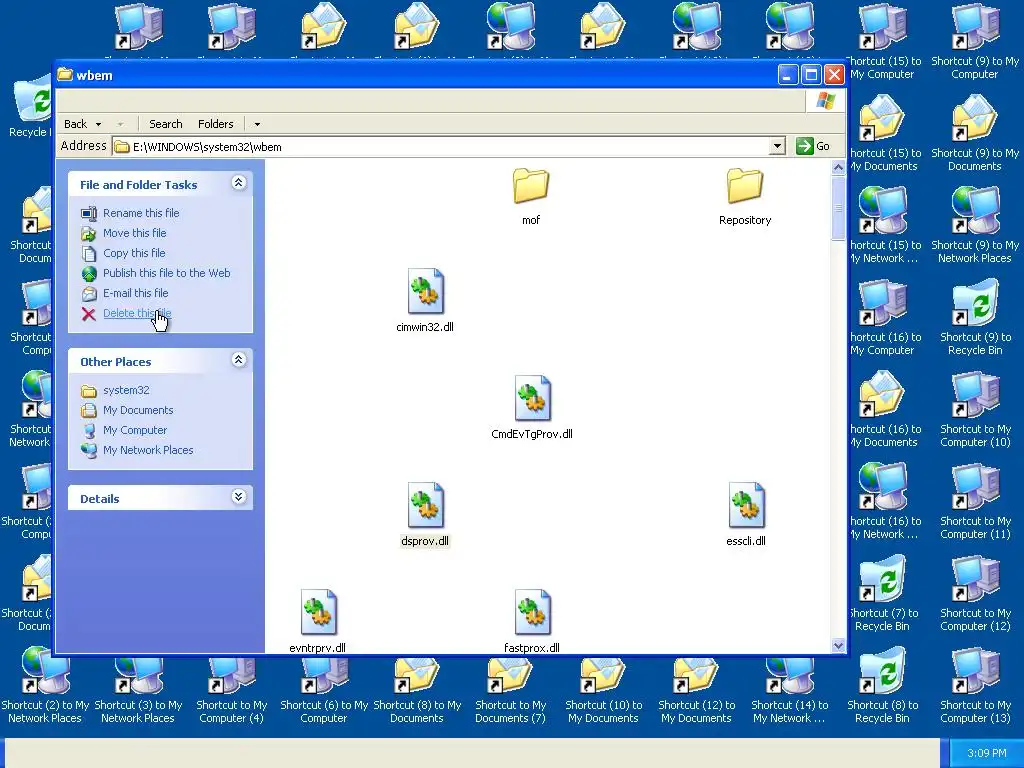Click the Publish to Web globe icon
The image size is (1024, 768).
click(89, 274)
